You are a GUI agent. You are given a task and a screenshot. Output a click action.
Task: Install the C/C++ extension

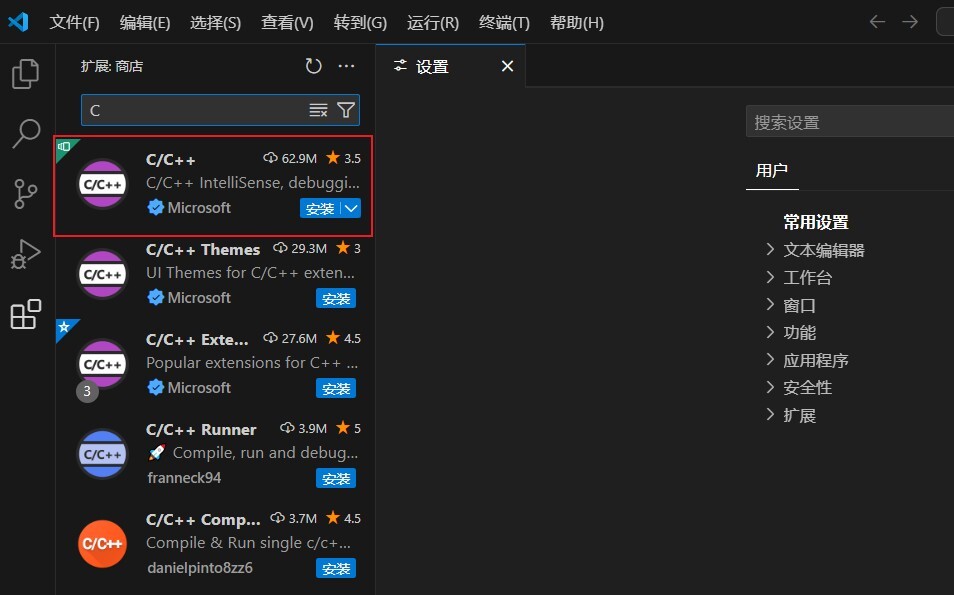pyautogui.click(x=320, y=208)
